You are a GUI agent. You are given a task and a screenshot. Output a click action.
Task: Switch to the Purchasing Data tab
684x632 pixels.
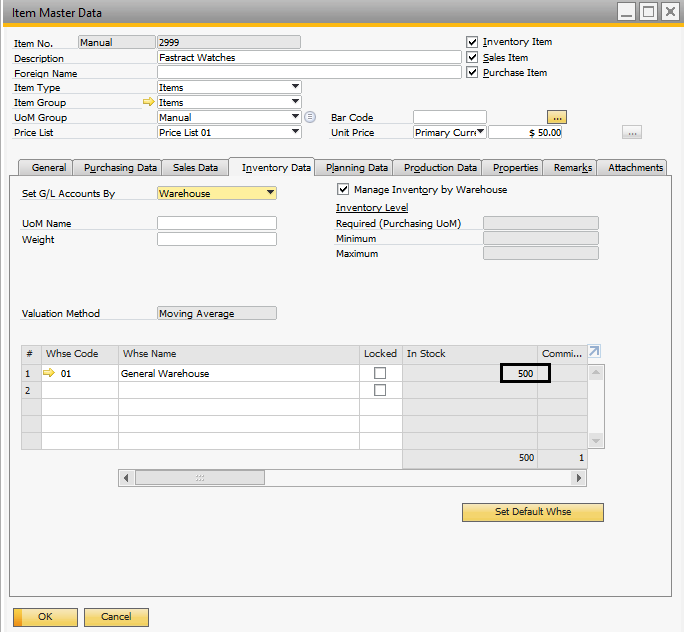(x=120, y=168)
